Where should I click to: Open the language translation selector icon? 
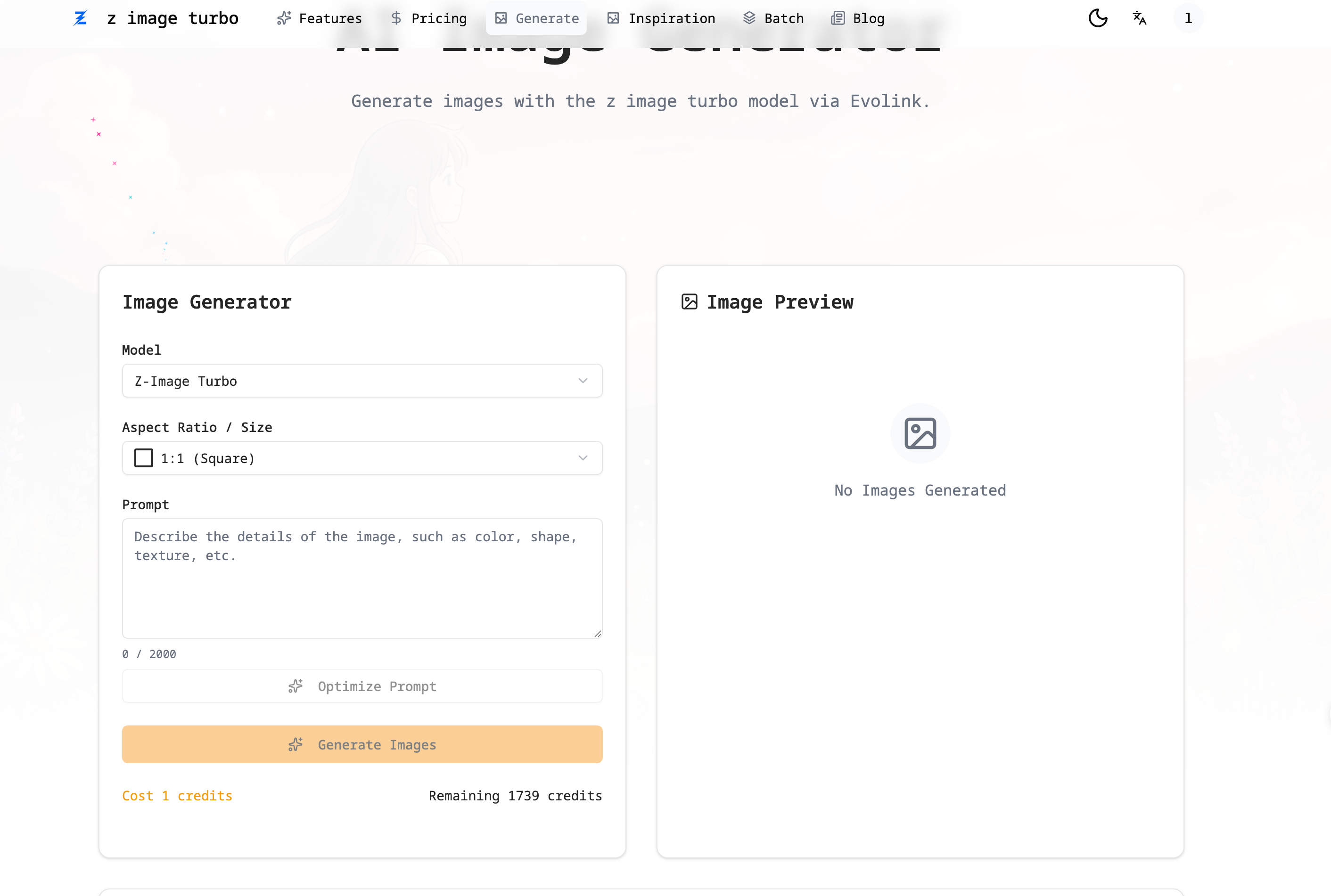1139,18
